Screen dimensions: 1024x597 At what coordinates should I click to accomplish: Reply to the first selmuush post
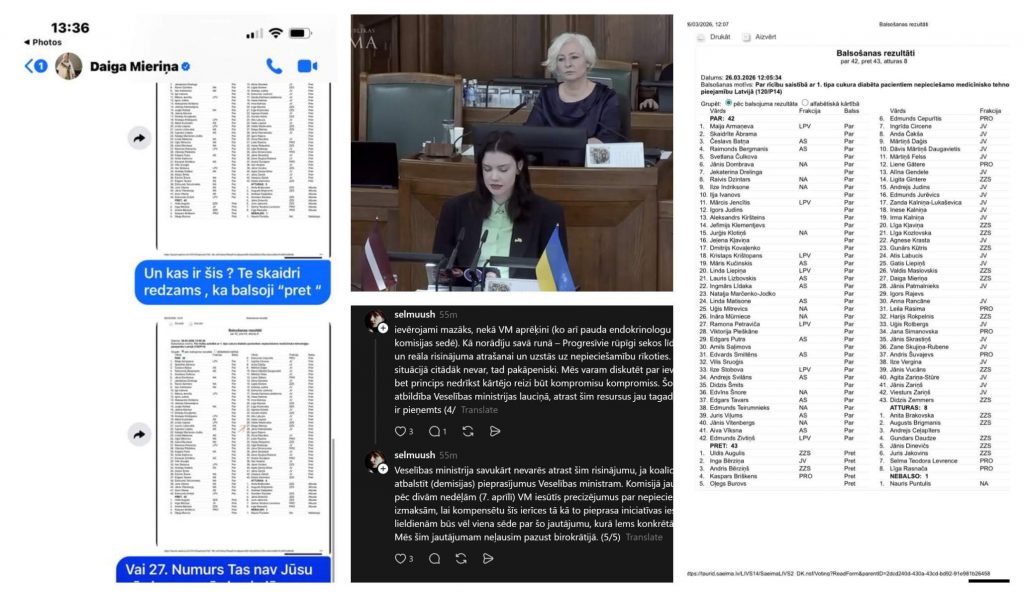pos(434,431)
